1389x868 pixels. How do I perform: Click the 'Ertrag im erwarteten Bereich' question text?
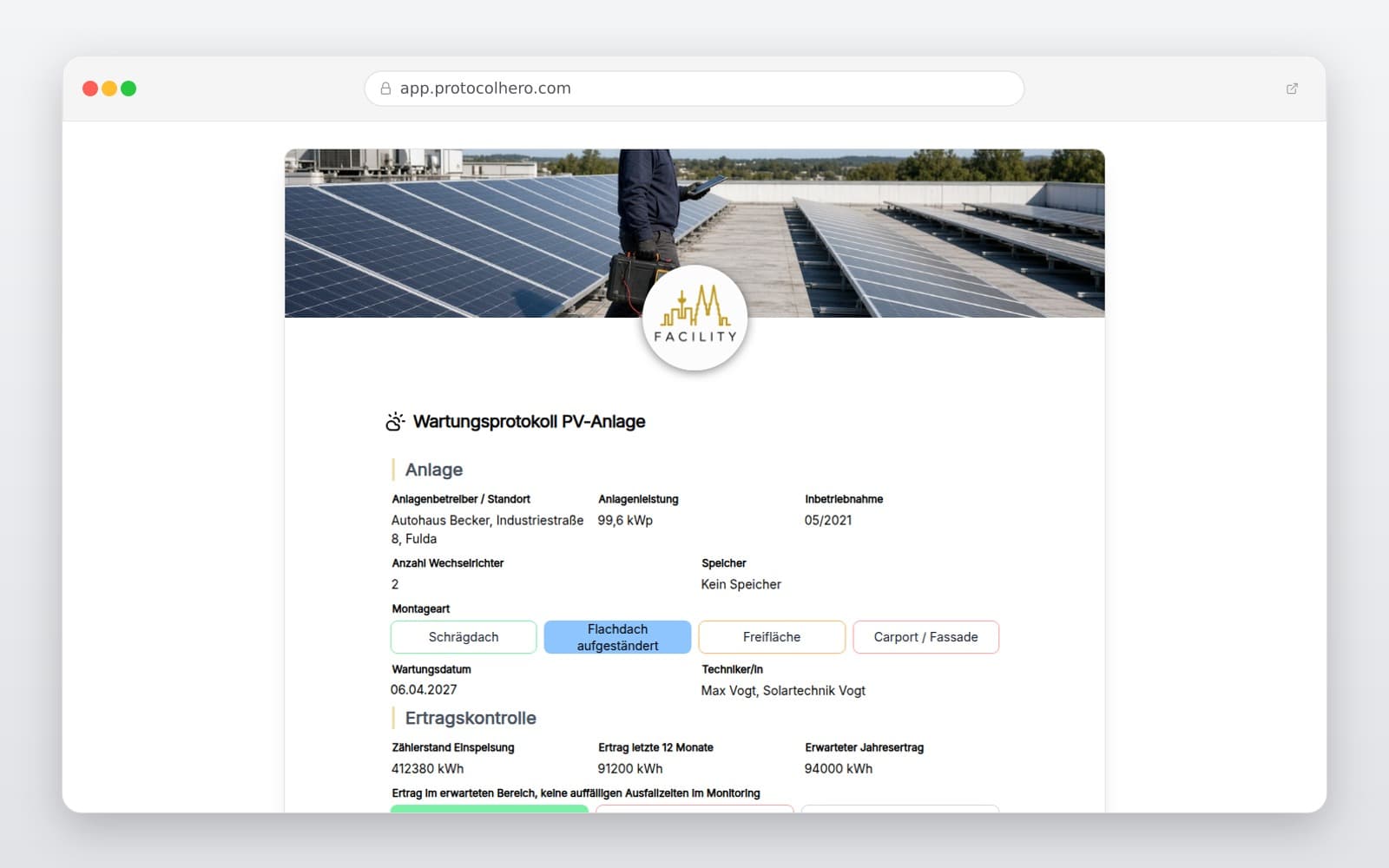(x=576, y=793)
